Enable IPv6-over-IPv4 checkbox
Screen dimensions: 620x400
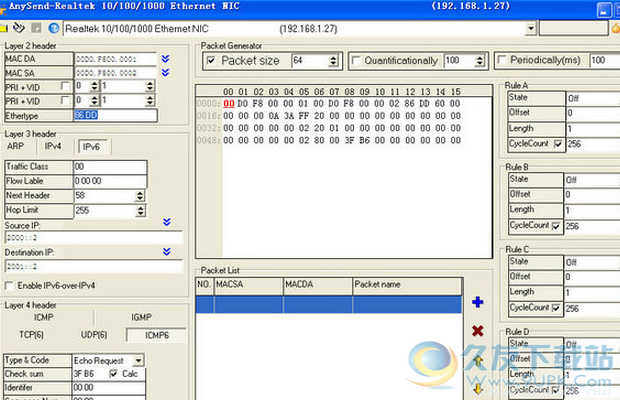pos(9,285)
